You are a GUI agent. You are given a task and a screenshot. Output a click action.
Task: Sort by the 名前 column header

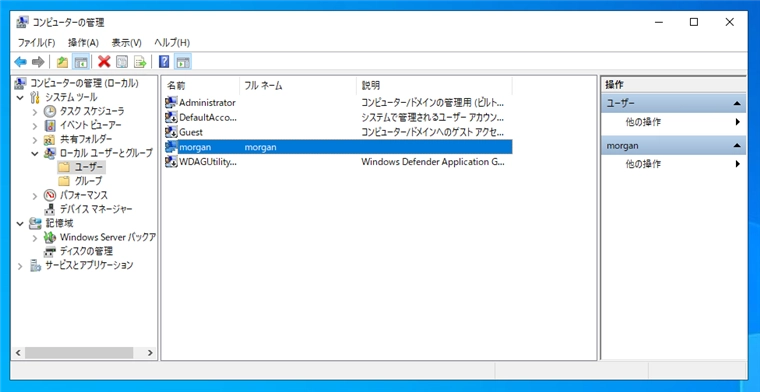201,86
